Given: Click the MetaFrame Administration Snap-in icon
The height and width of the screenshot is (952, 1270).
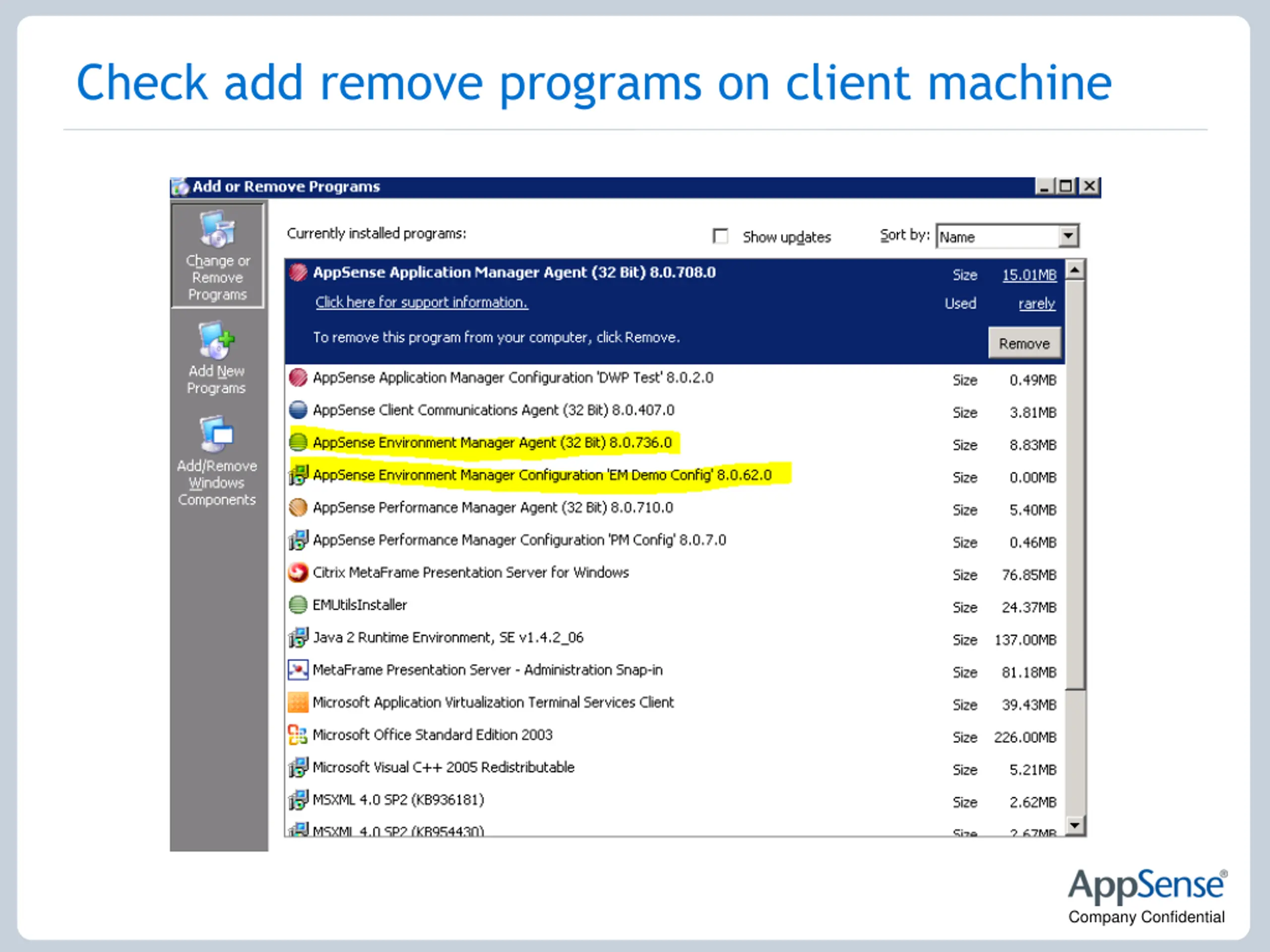Looking at the screenshot, I should [298, 670].
